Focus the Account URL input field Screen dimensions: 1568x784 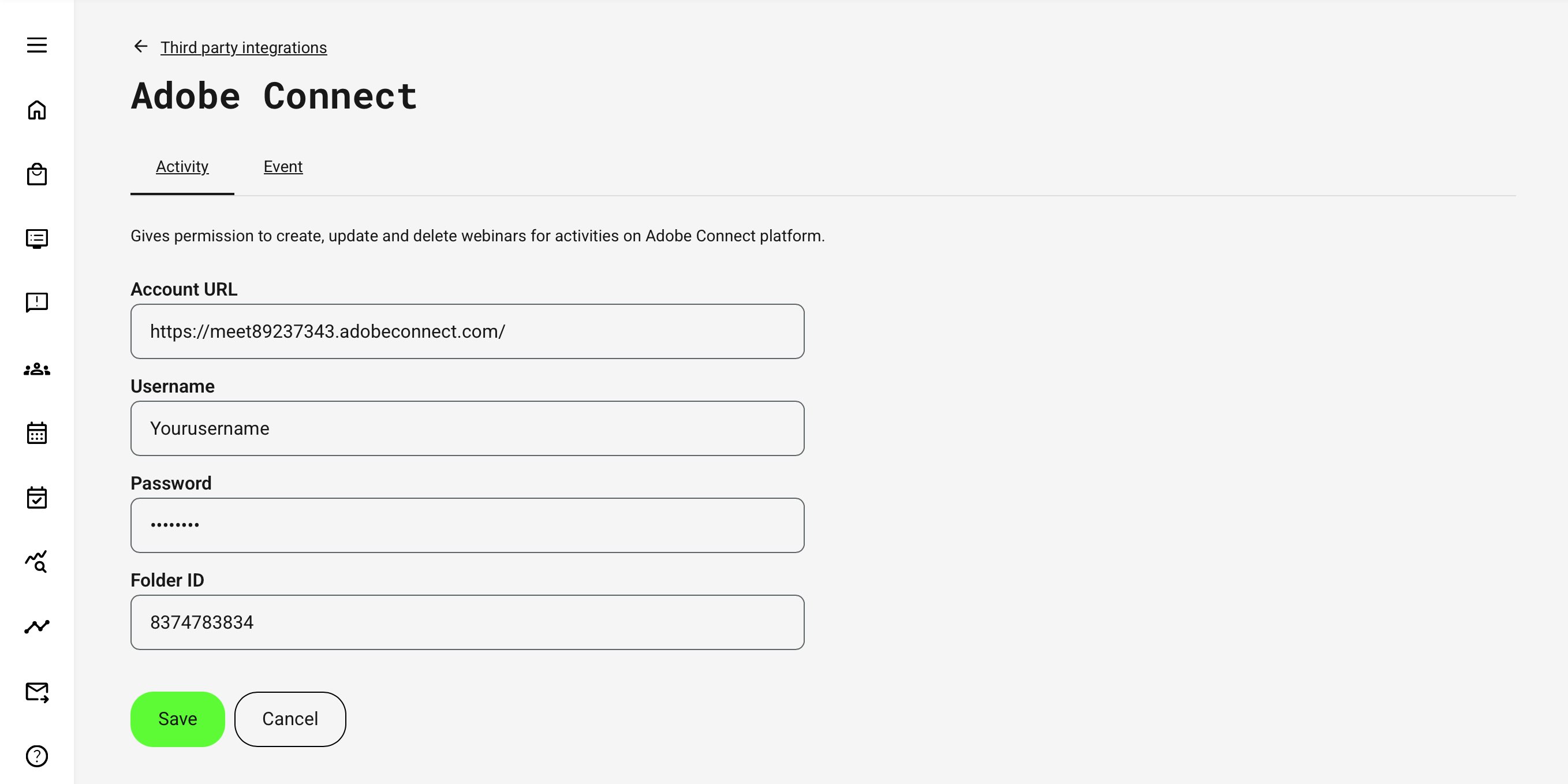tap(468, 331)
